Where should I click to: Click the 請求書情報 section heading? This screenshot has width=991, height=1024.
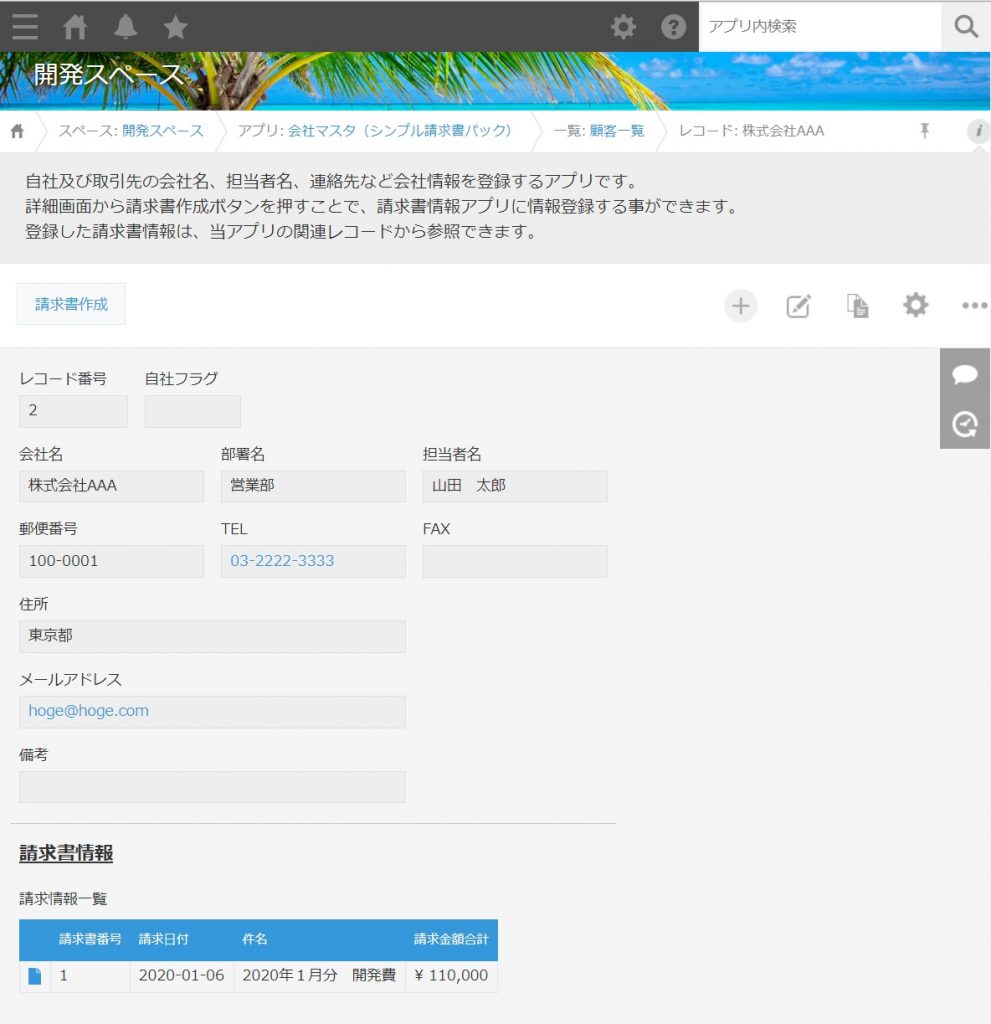66,853
